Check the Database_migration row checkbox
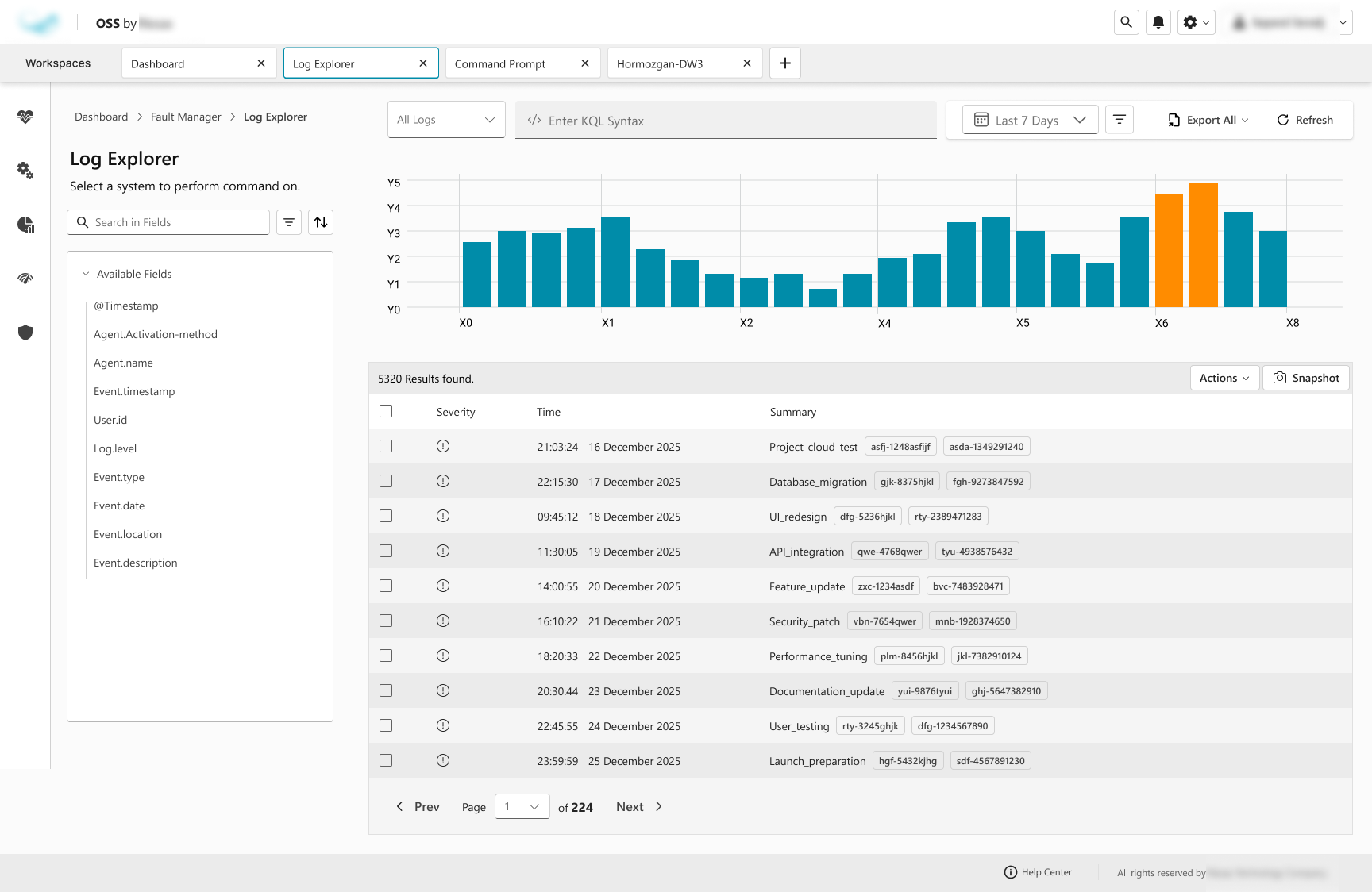1372x892 pixels. click(386, 481)
